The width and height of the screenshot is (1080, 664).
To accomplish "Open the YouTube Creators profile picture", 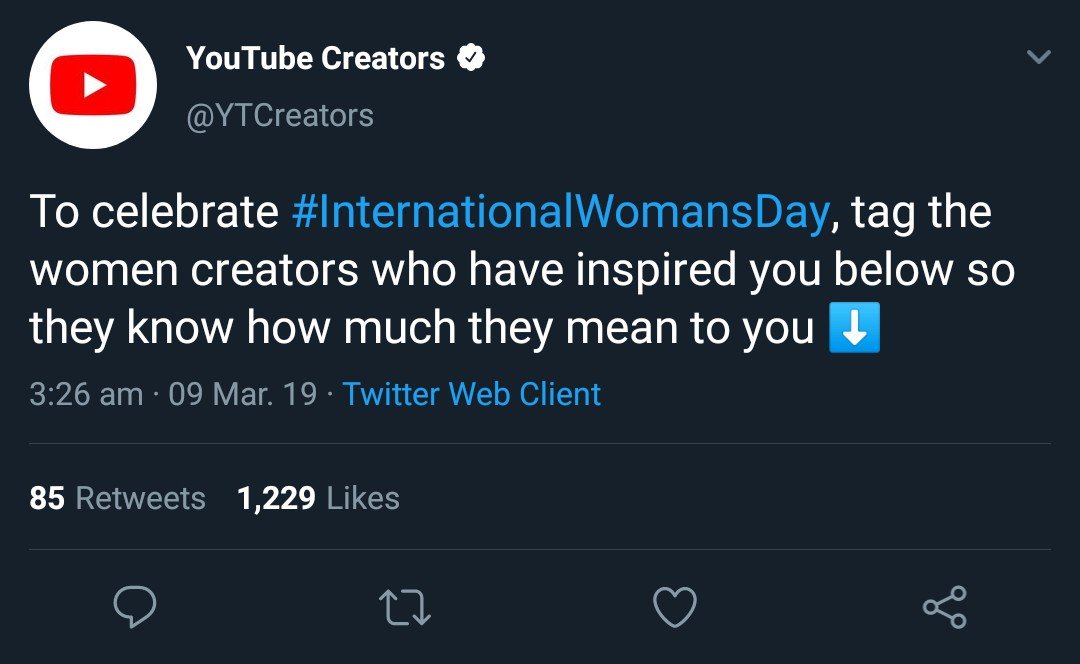I will point(93,85).
